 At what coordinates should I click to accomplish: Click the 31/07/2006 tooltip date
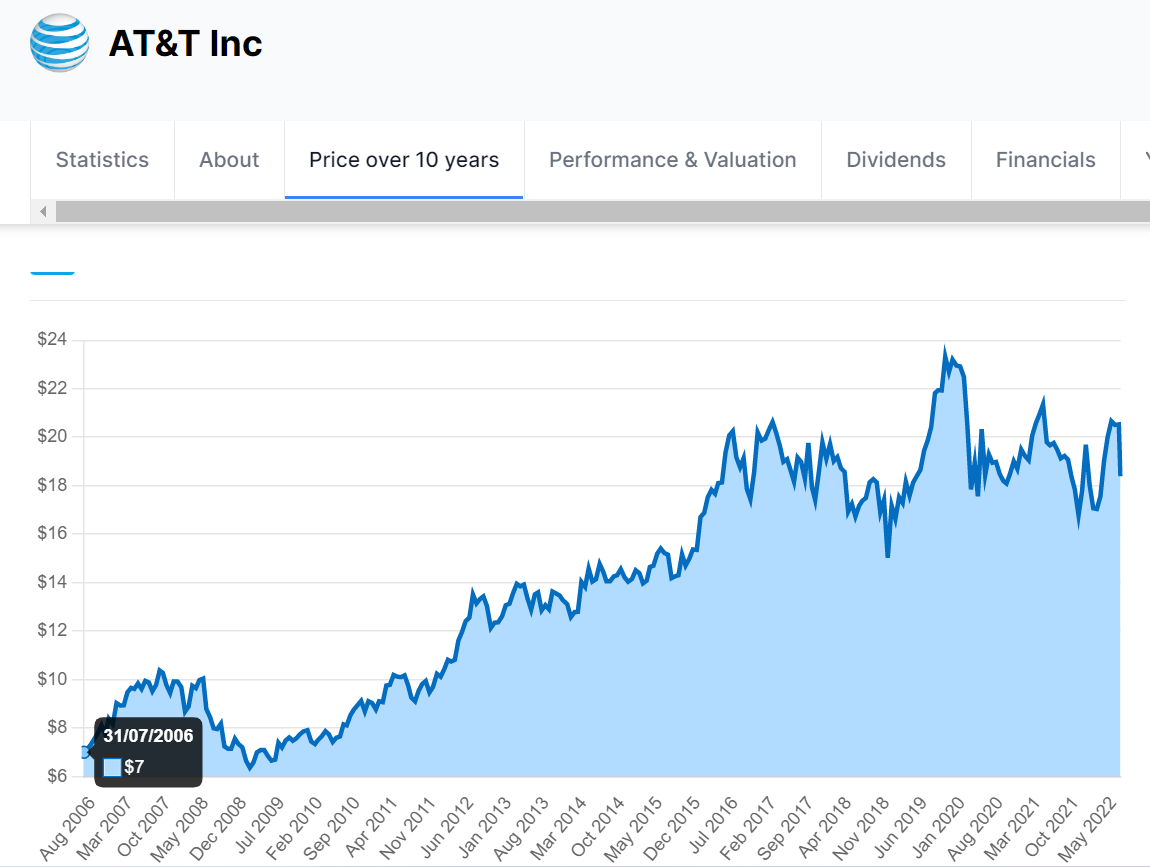[x=148, y=736]
